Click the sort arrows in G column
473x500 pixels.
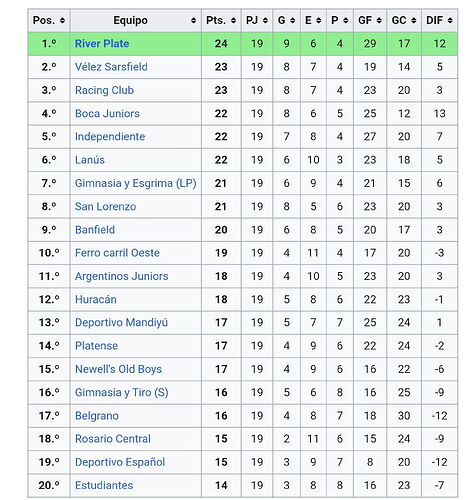(293, 21)
